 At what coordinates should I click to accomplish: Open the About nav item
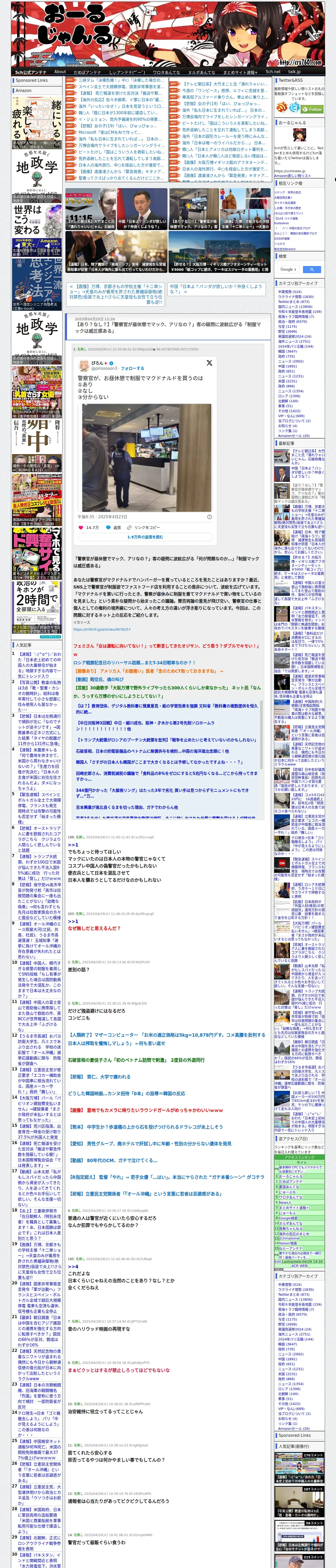pos(60,72)
